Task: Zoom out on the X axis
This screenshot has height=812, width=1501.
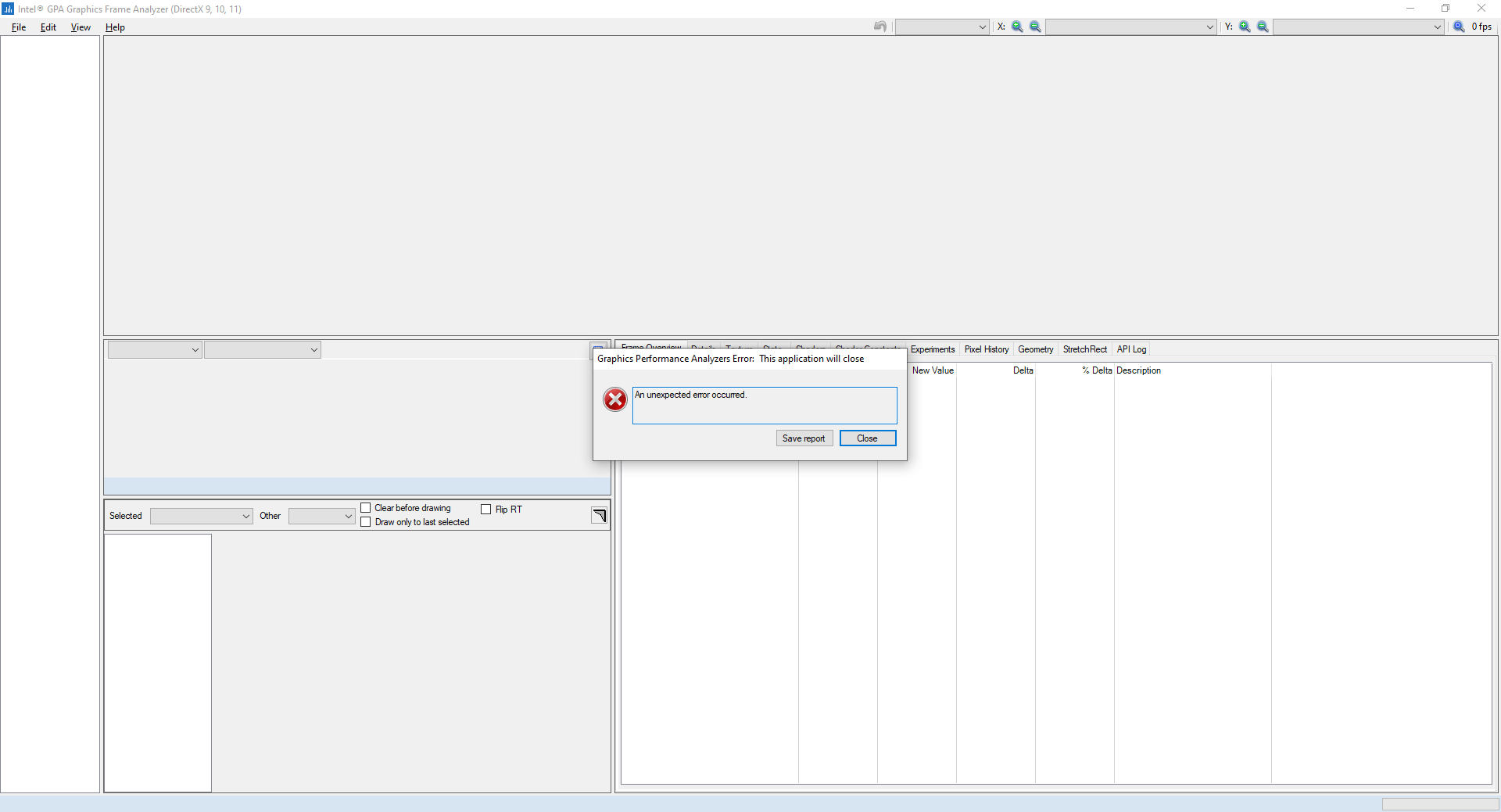Action: [x=1034, y=26]
